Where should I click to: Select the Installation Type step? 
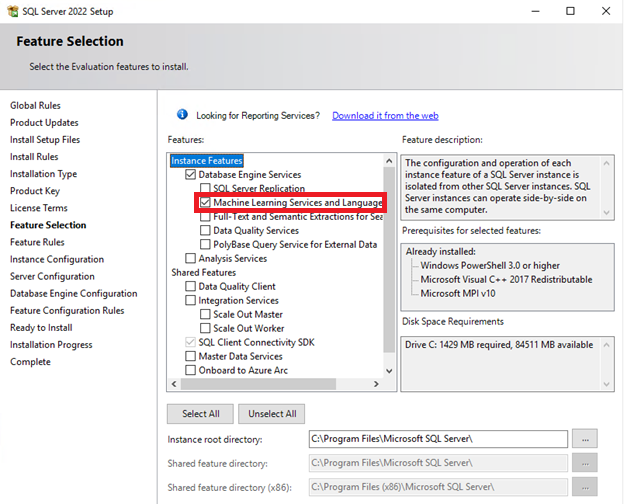click(x=43, y=174)
